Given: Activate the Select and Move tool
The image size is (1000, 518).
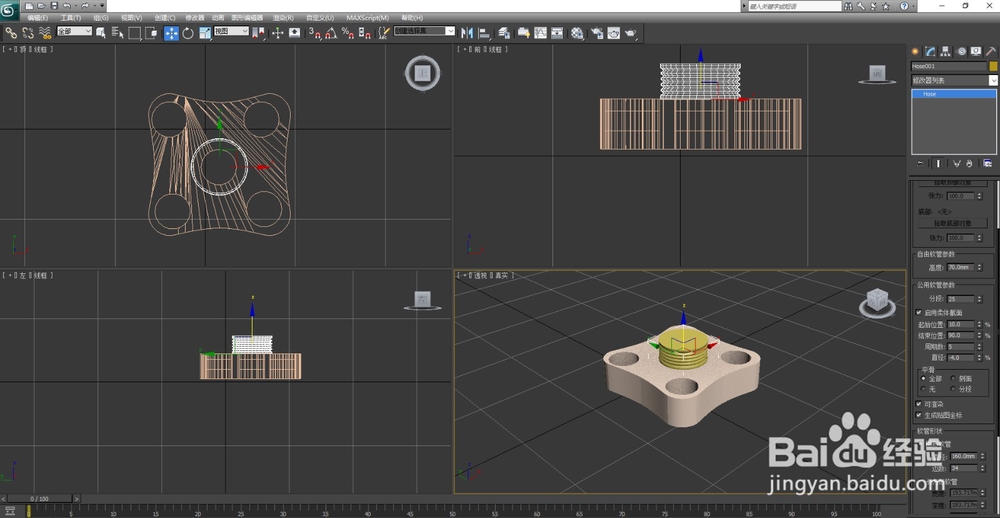Looking at the screenshot, I should click(x=172, y=33).
